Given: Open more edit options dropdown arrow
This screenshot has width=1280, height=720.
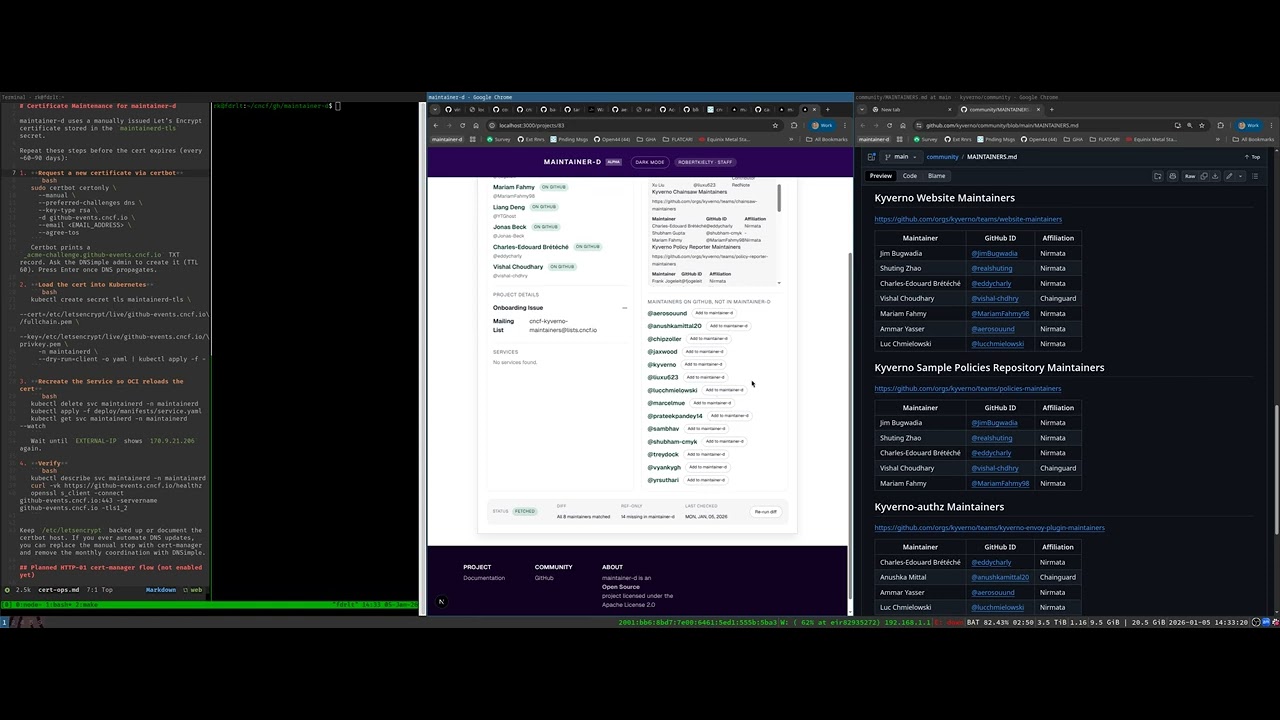Looking at the screenshot, I should pos(1240,176).
